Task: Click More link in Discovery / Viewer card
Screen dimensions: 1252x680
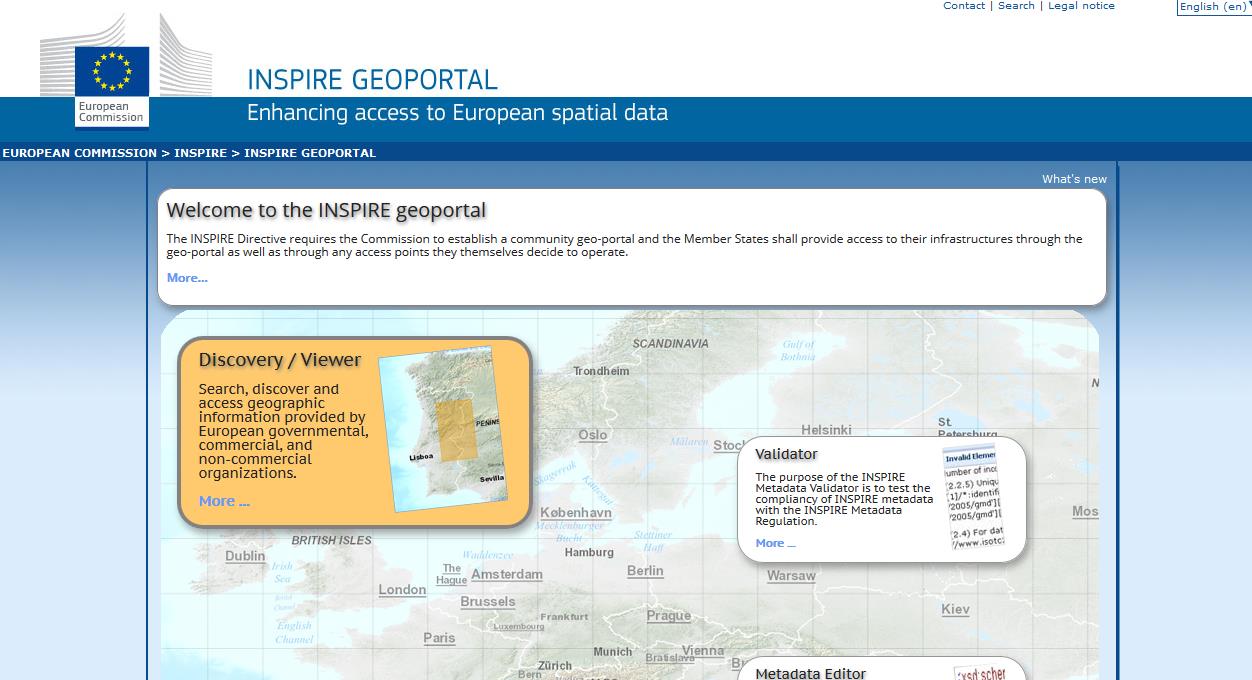Action: tap(224, 501)
